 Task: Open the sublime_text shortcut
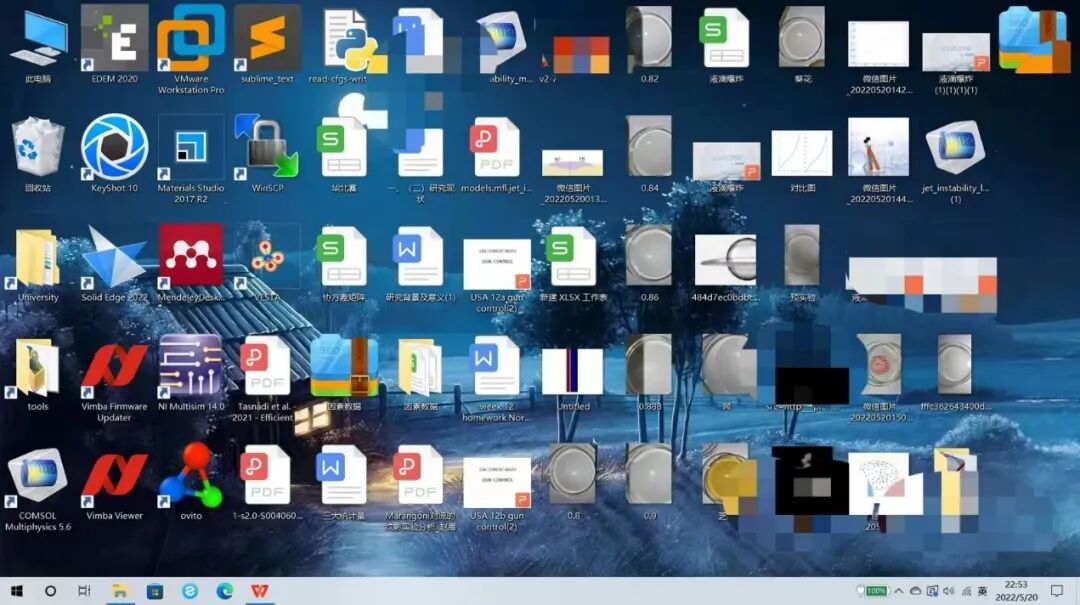click(267, 45)
